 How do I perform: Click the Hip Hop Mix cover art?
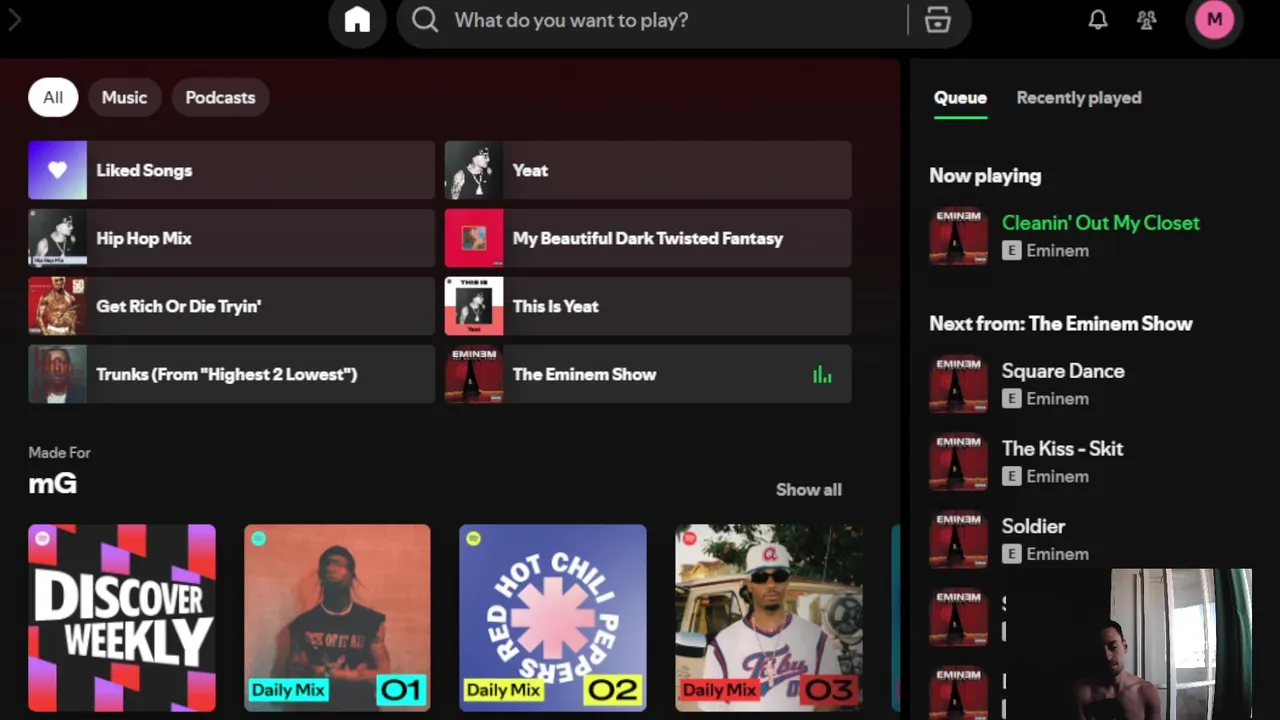click(x=57, y=238)
